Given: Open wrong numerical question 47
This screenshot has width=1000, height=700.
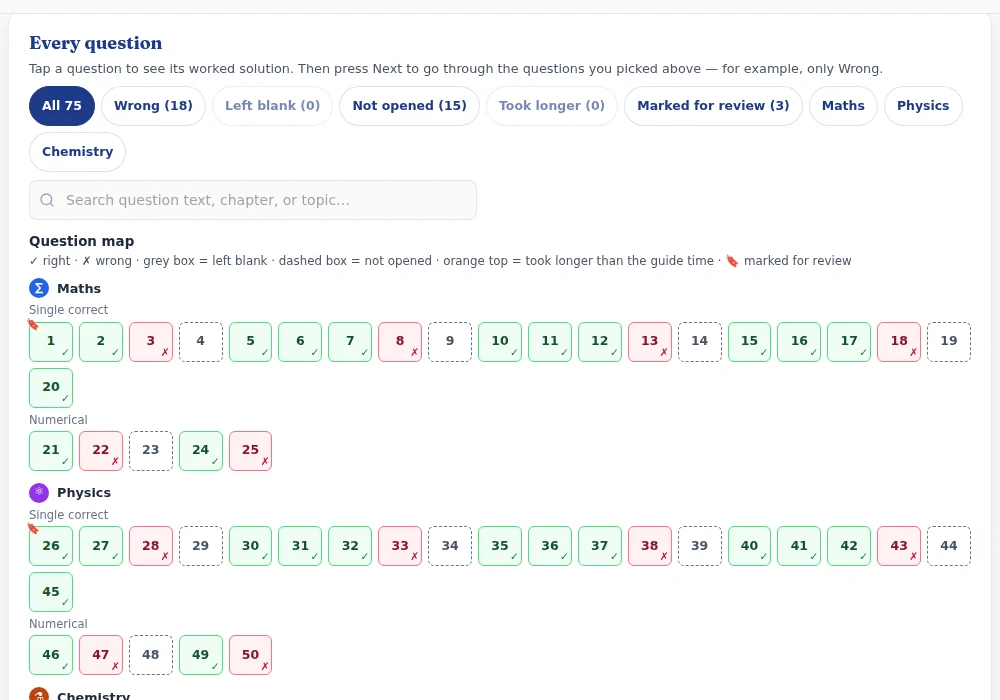Looking at the screenshot, I should [x=101, y=655].
